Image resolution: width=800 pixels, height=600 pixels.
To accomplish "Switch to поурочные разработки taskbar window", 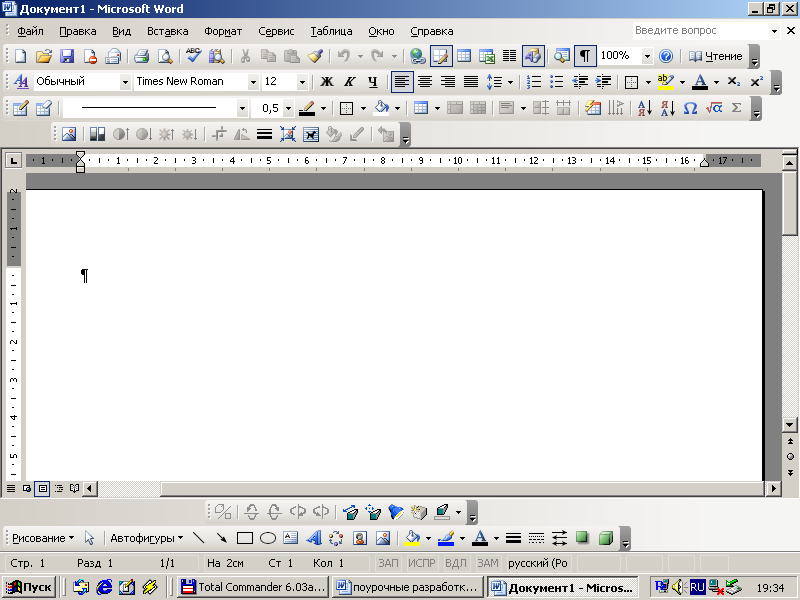I will pos(407,587).
